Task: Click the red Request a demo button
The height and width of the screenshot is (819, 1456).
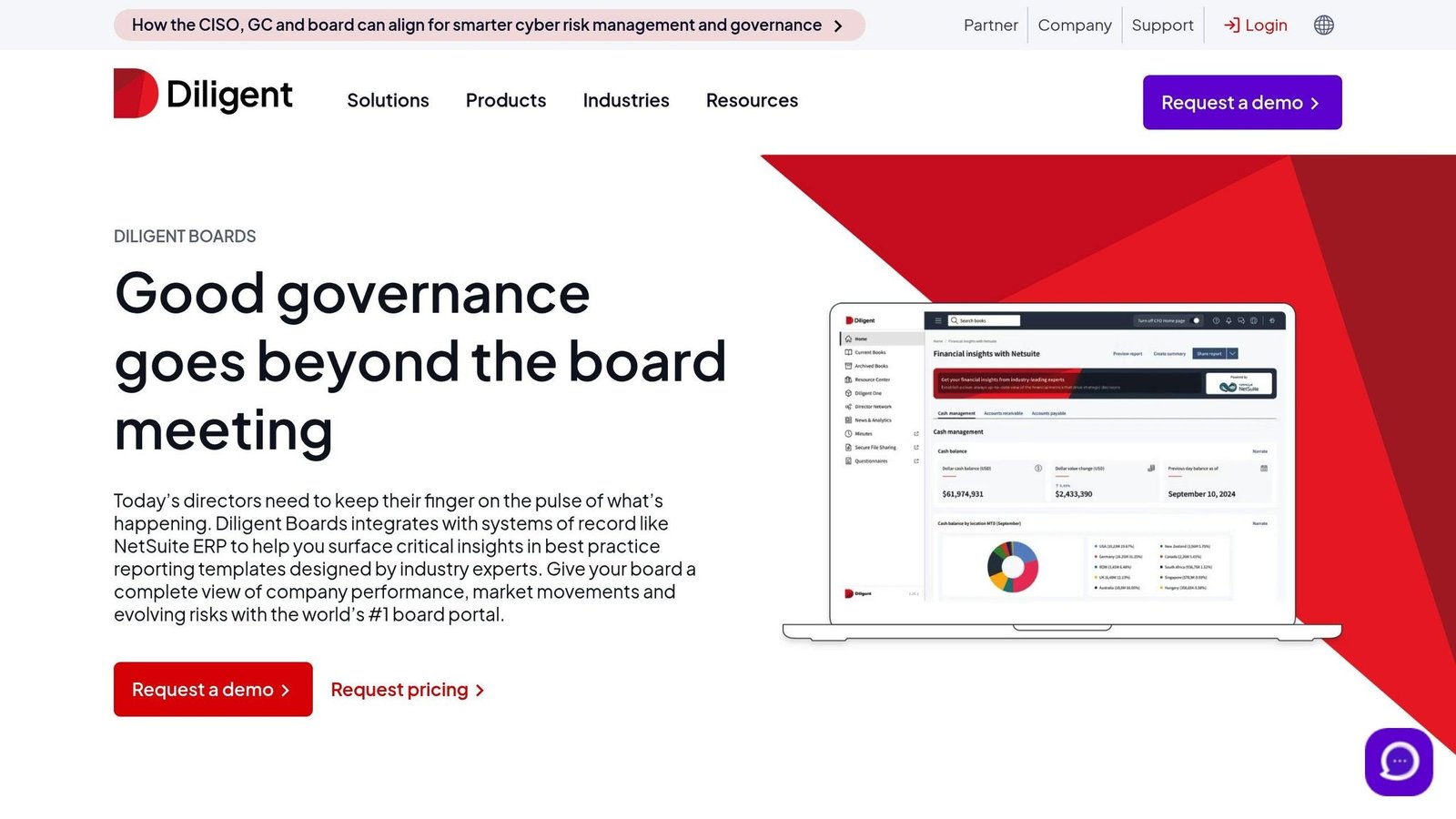Action: click(x=213, y=689)
